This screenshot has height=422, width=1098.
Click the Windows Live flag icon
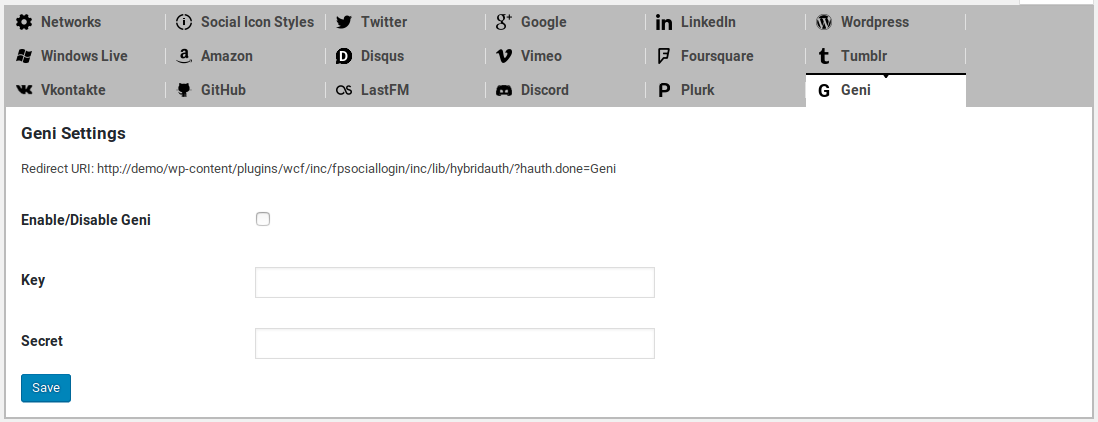[x=25, y=56]
